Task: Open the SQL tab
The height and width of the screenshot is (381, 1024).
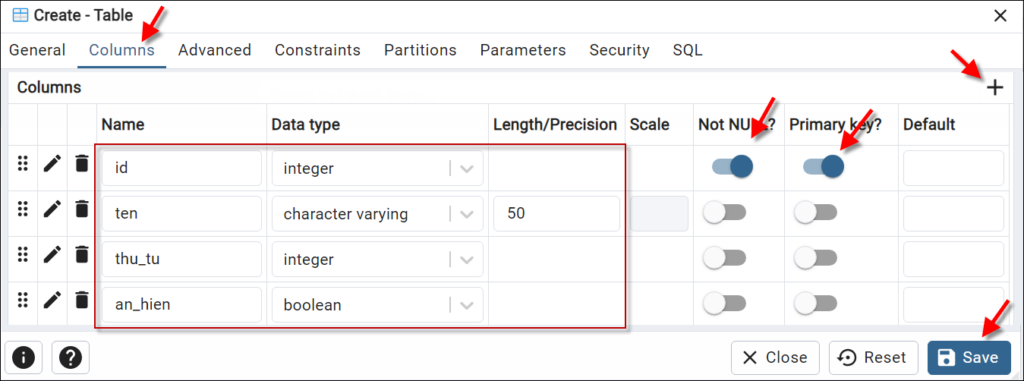Action: pos(688,50)
